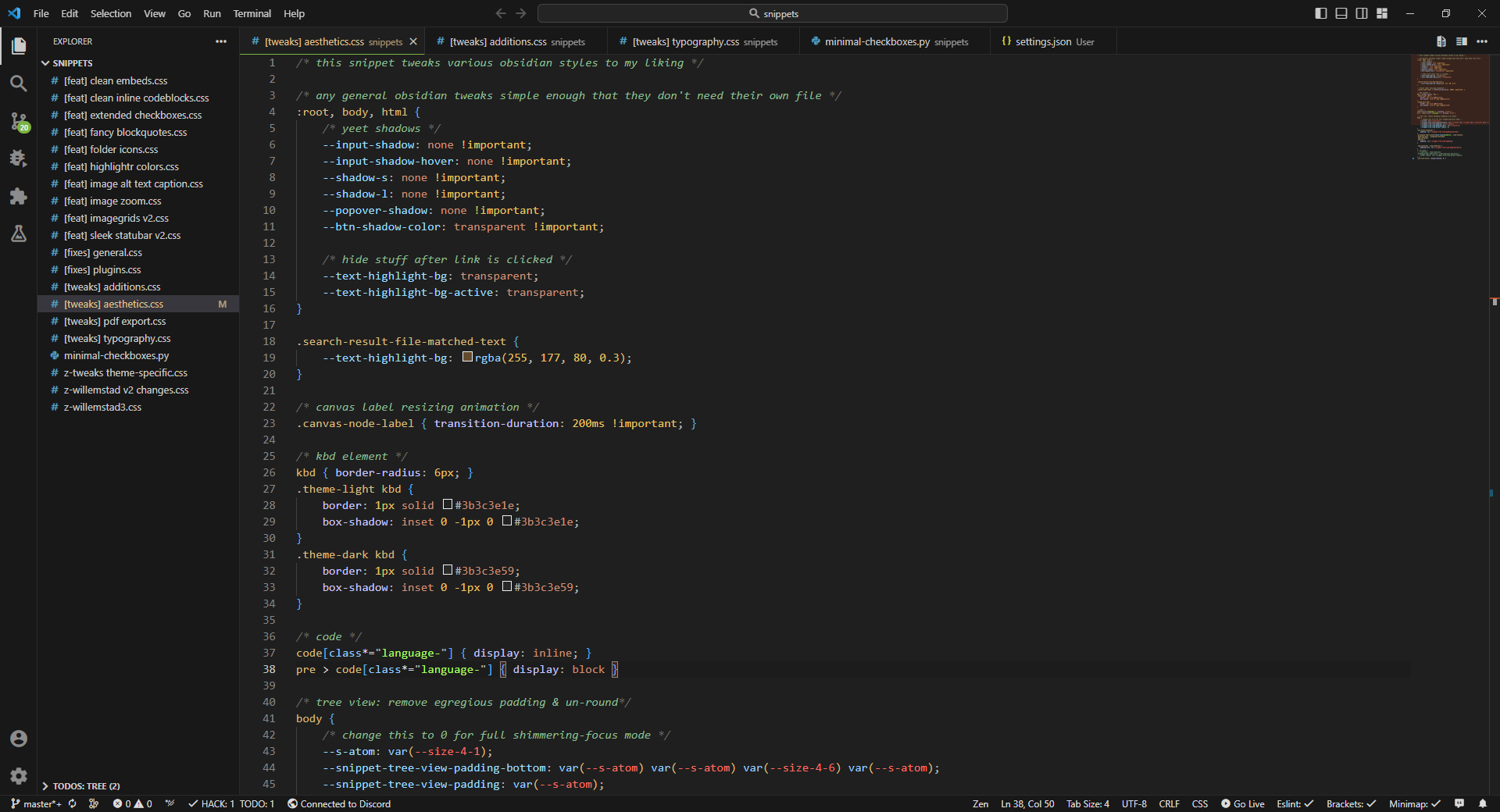
Task: Toggle the secondary side bar visibility
Action: [1362, 13]
